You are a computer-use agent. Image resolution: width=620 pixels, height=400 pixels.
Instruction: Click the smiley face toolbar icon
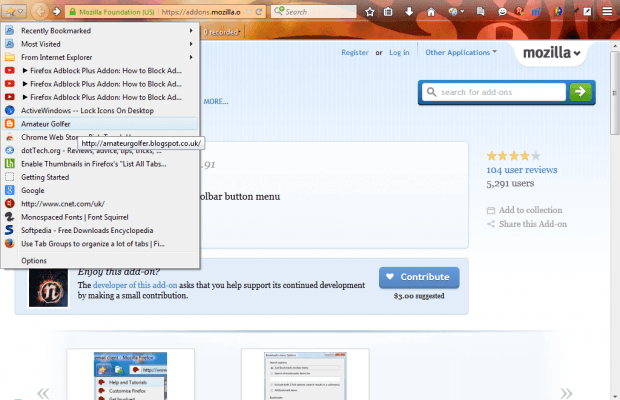pyautogui.click(x=502, y=12)
